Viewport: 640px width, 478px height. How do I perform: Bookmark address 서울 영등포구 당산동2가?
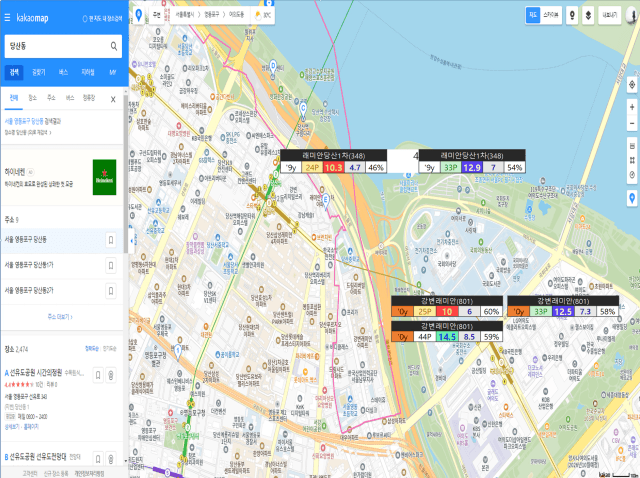[x=111, y=291]
